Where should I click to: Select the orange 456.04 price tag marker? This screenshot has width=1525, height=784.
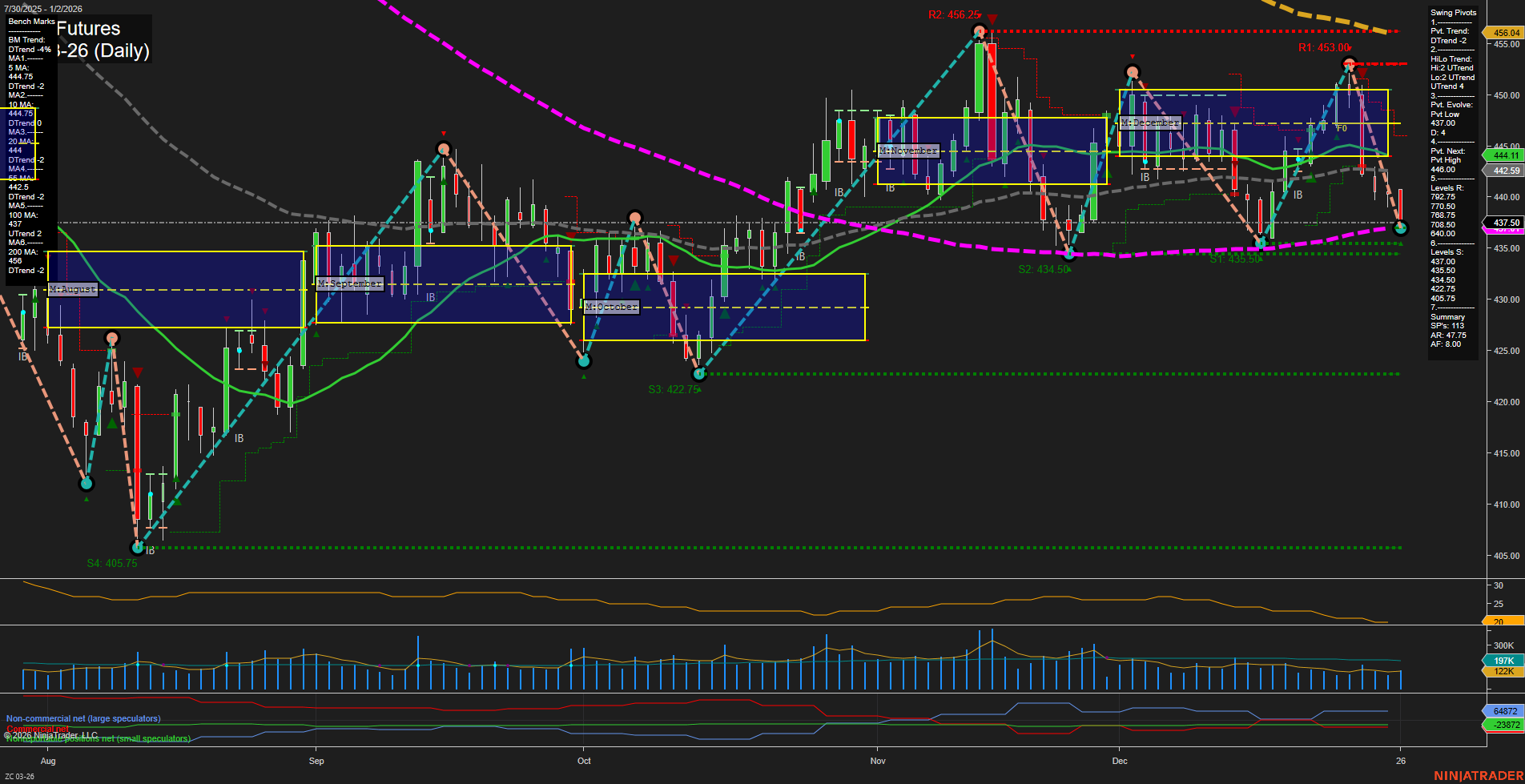click(1506, 33)
